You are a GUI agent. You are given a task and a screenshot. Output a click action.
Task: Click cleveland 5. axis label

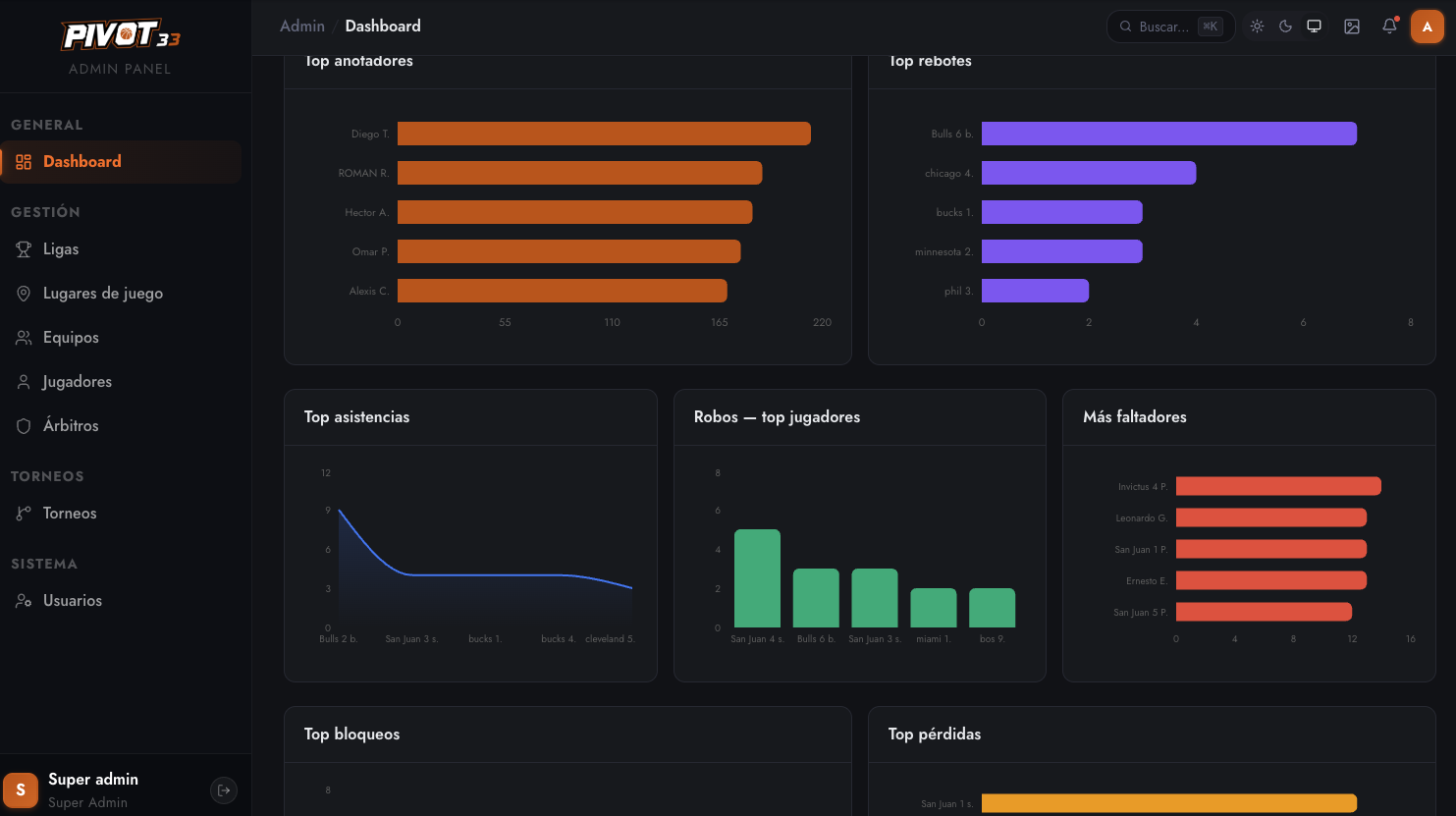(610, 639)
